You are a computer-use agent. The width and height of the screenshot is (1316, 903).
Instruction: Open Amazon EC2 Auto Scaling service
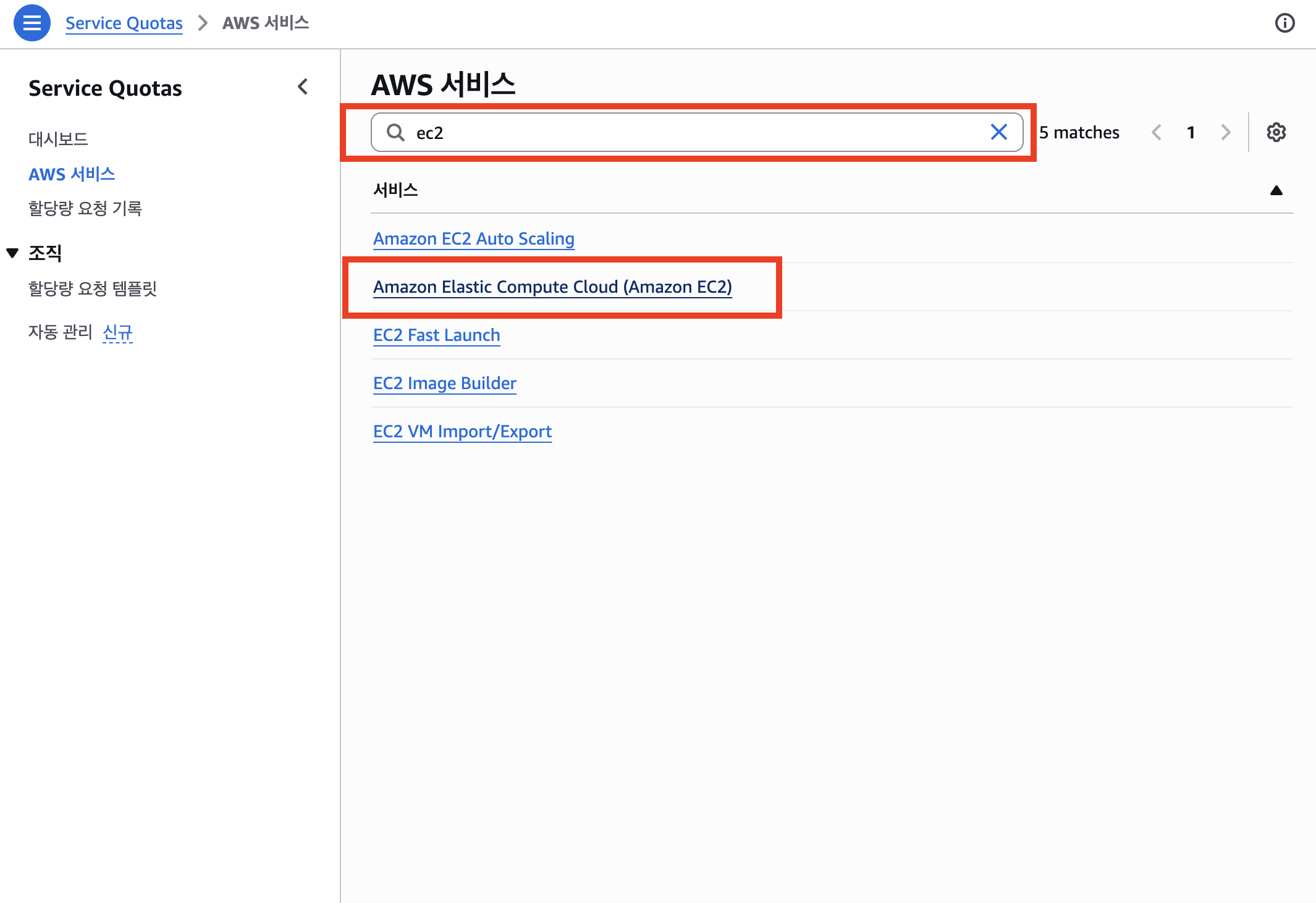pos(473,238)
